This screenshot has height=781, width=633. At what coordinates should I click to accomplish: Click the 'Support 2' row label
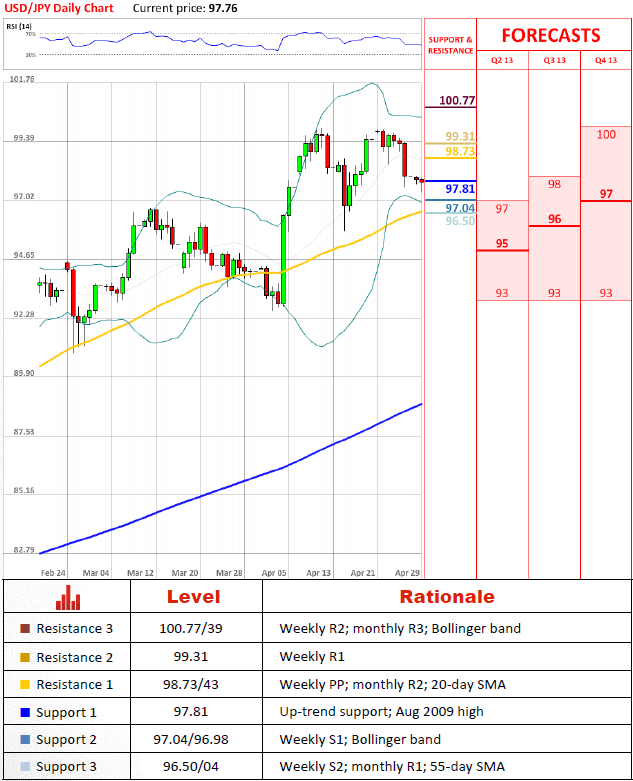(x=66, y=740)
